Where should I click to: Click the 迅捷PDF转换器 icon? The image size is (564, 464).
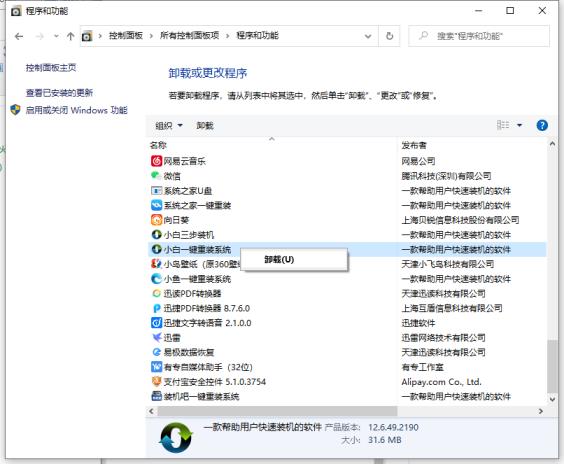coord(156,308)
